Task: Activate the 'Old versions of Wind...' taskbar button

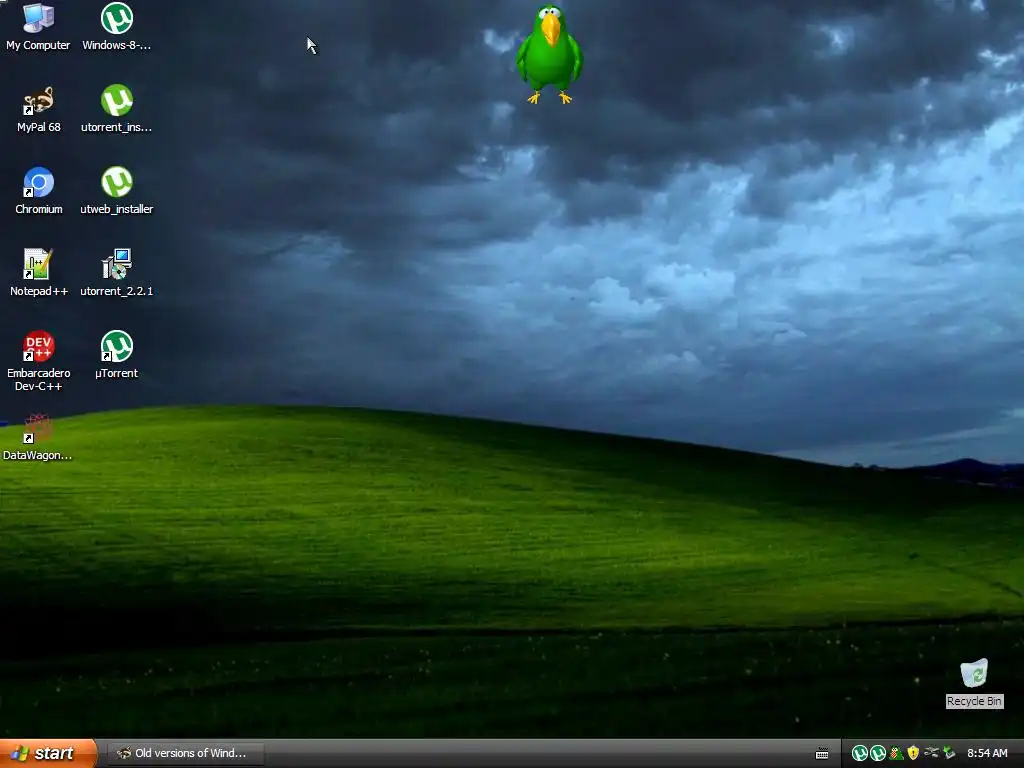Action: click(x=186, y=753)
